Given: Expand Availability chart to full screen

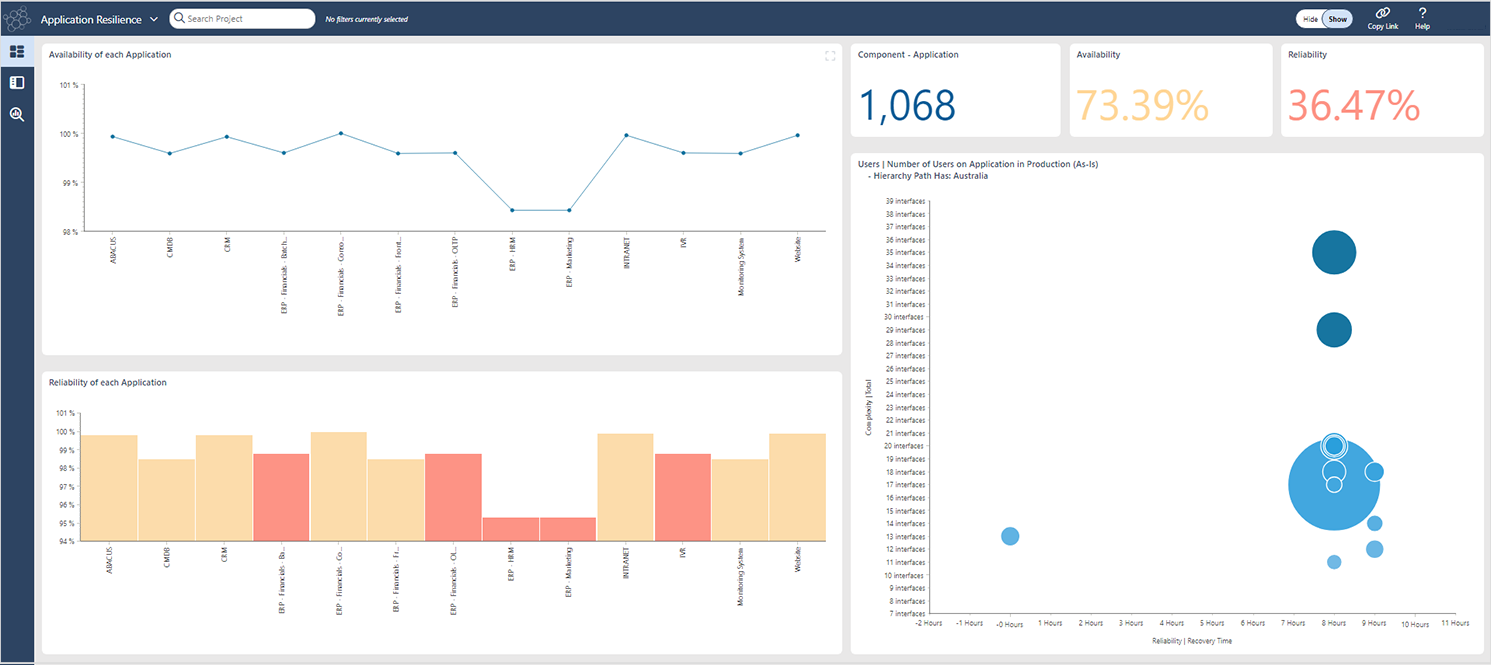Looking at the screenshot, I should (x=830, y=56).
